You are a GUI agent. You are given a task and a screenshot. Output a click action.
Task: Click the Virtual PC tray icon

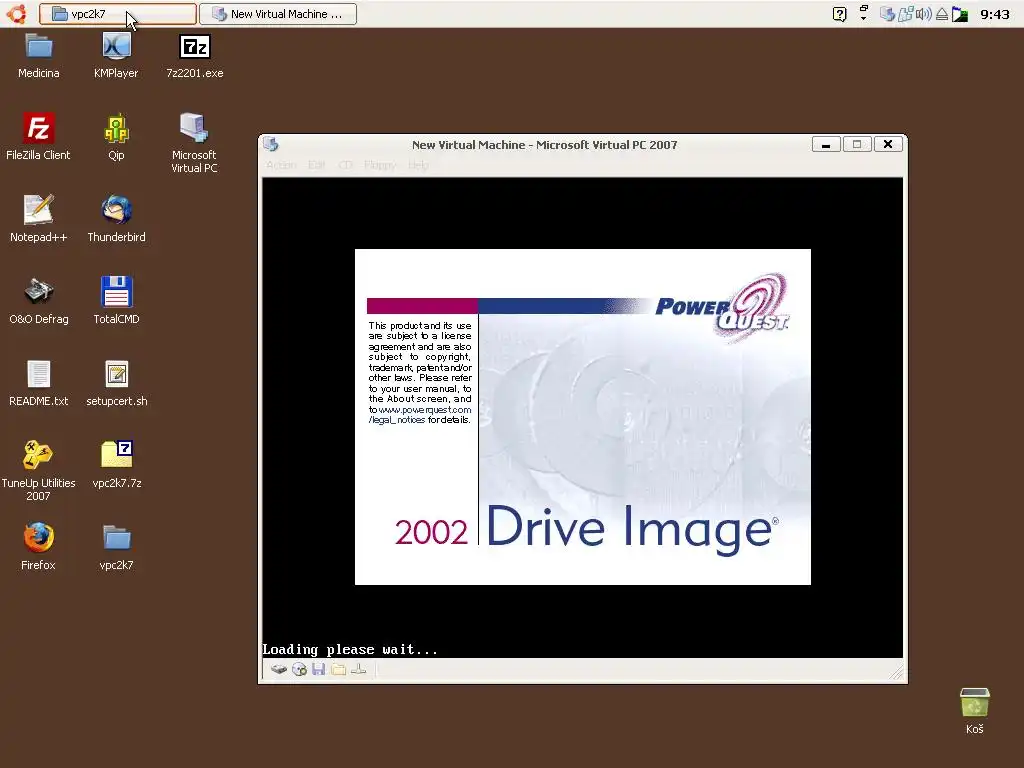tap(887, 14)
